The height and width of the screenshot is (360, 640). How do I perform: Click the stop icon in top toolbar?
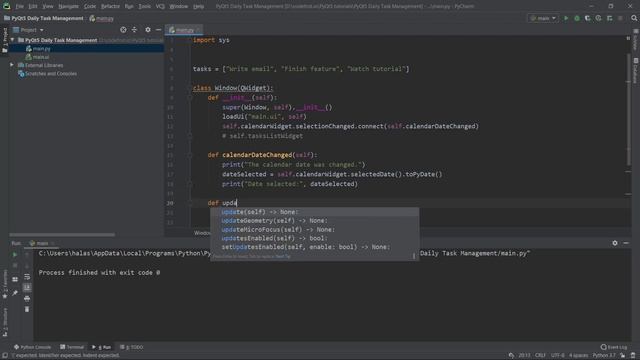click(x=620, y=18)
